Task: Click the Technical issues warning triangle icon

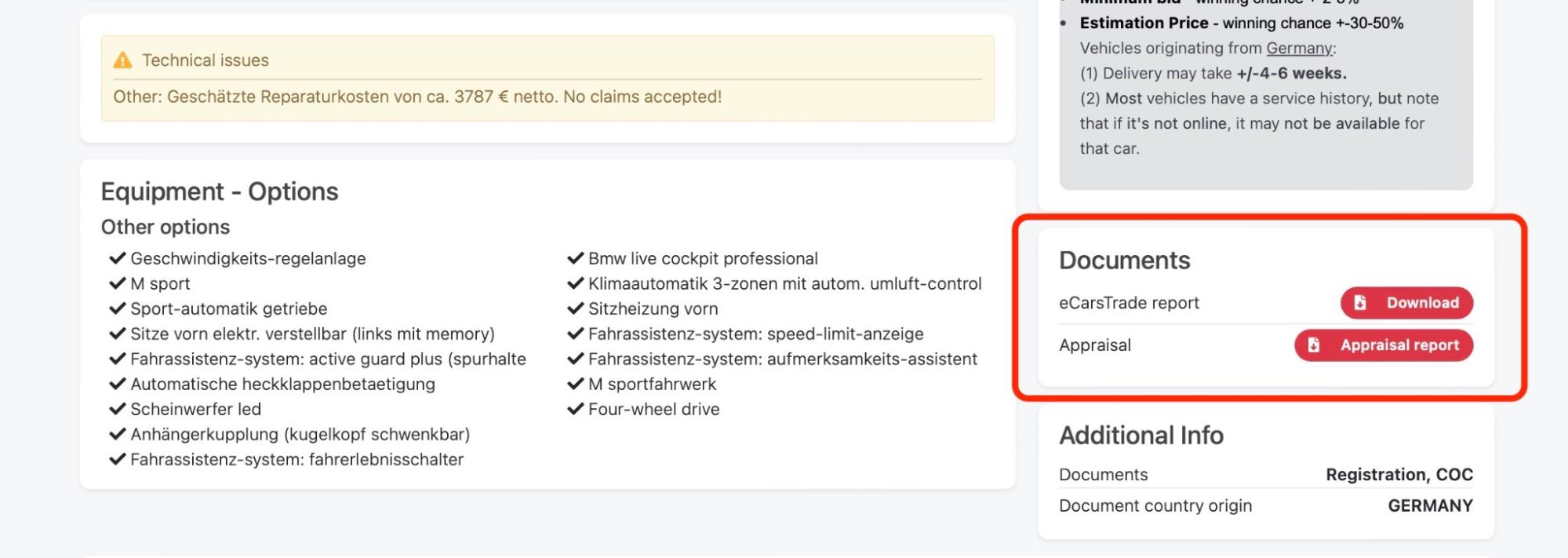Action: (122, 60)
